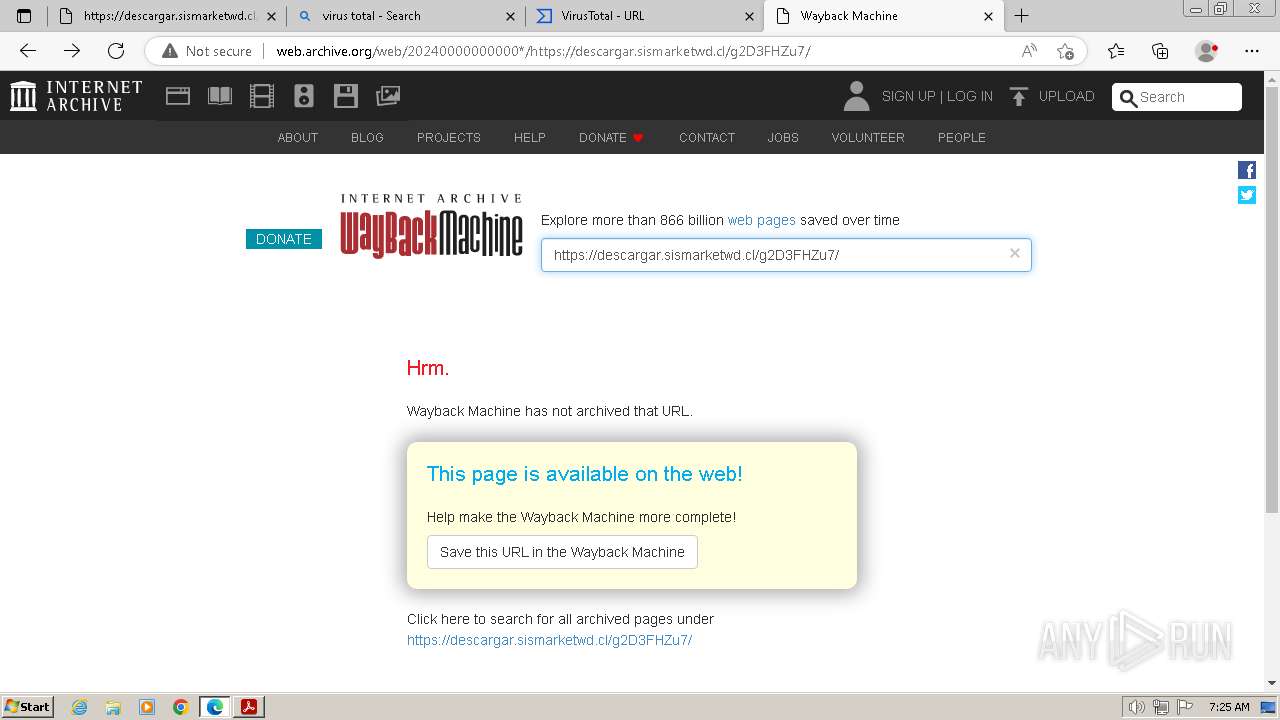The image size is (1280, 720).
Task: Click the Wayback Machine logo
Action: (431, 227)
